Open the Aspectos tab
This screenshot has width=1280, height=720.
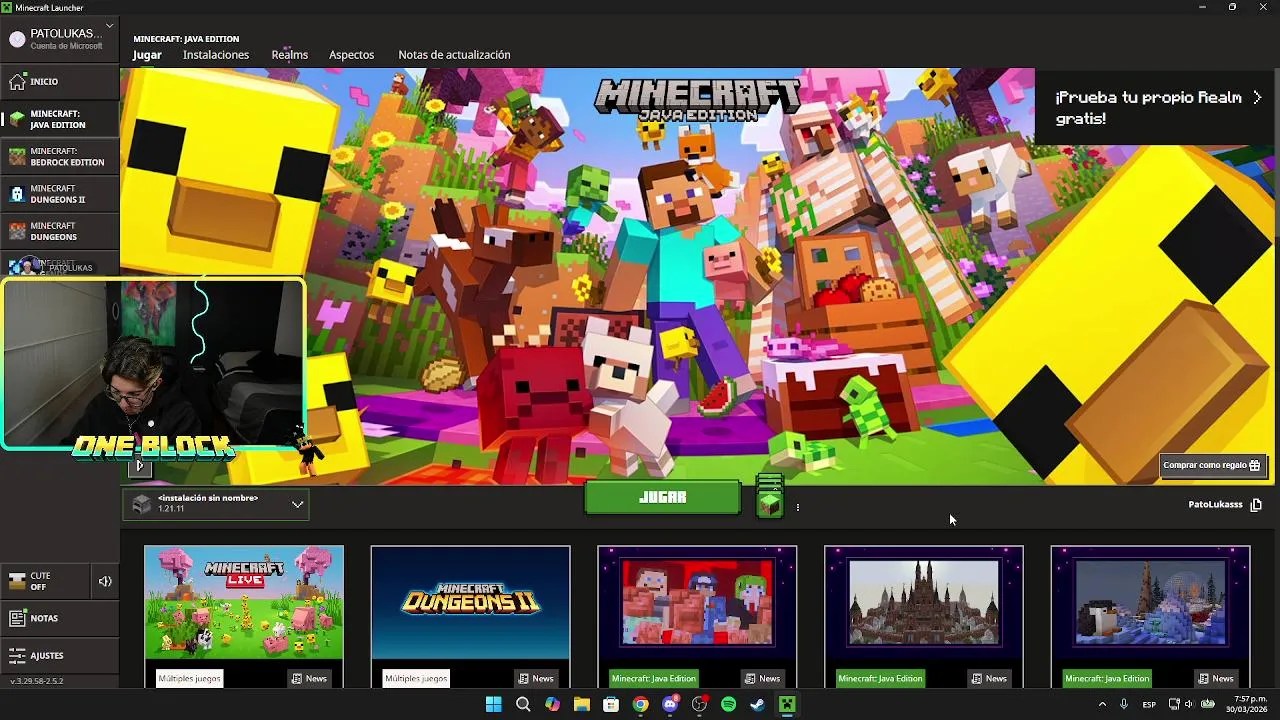point(351,55)
